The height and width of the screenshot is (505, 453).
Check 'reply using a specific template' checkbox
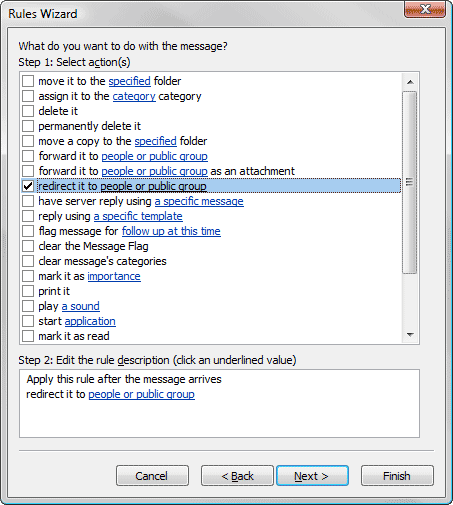(x=28, y=216)
